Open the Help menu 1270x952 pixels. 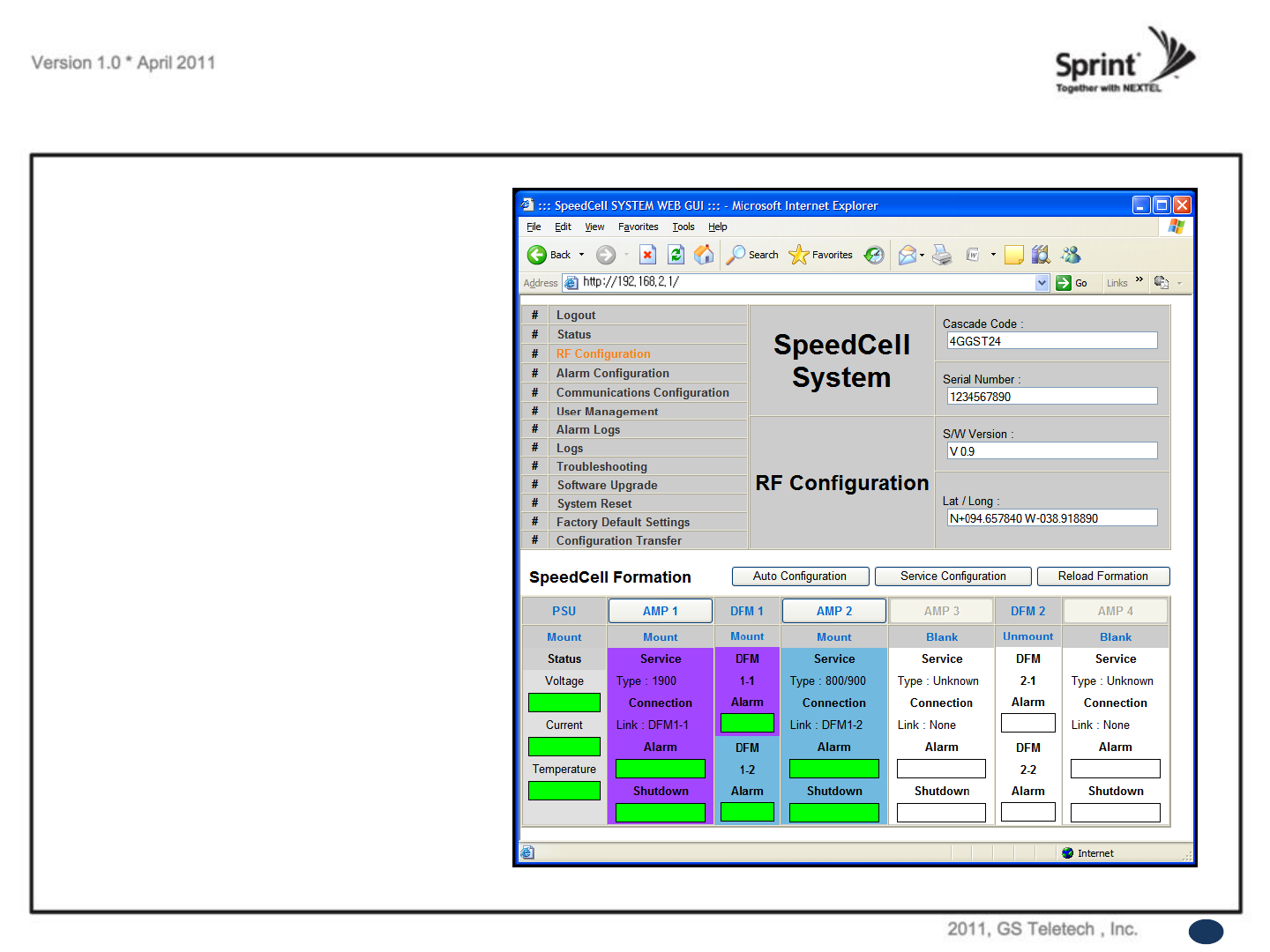point(718,227)
